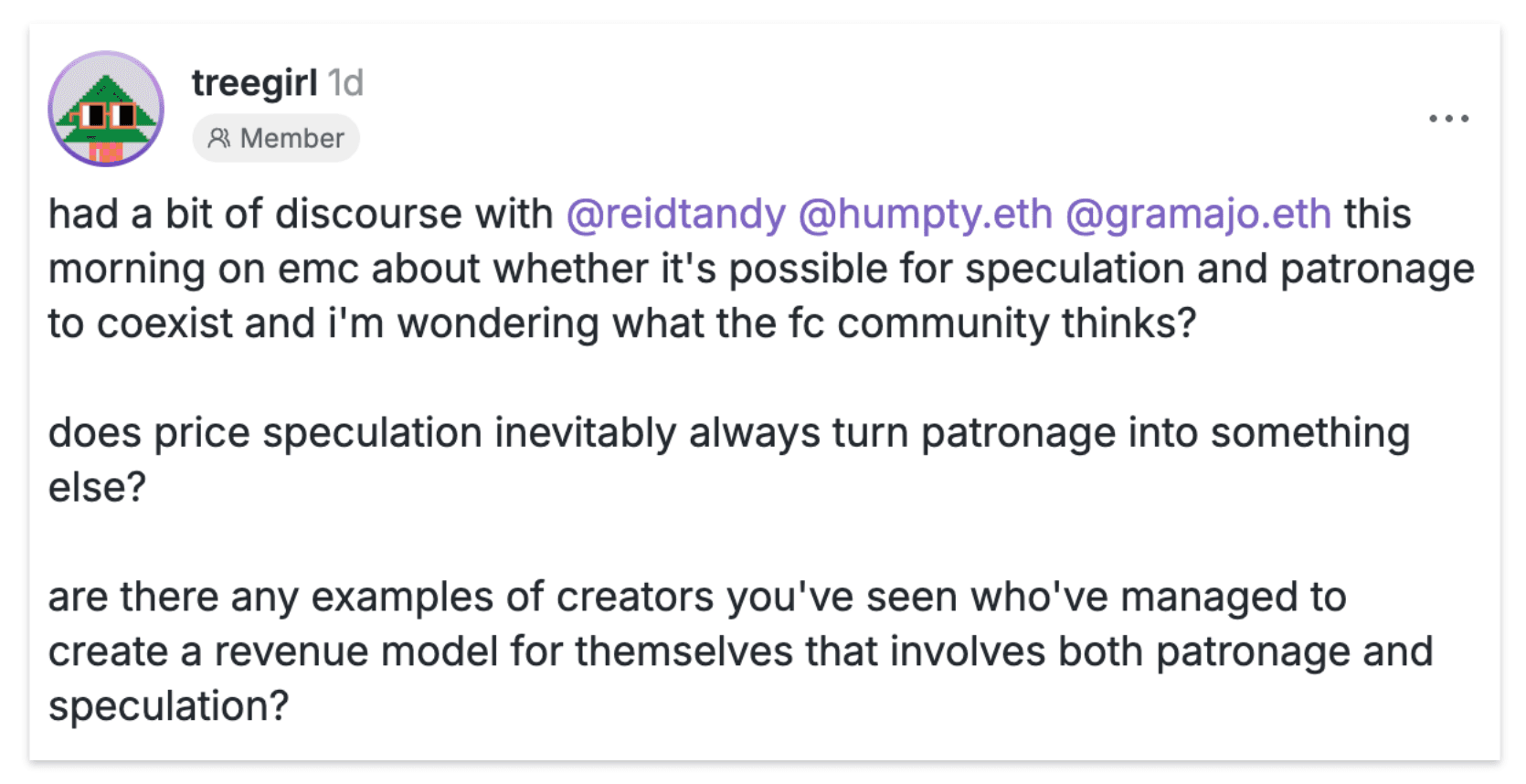Click the word 'inevitably' in the post
Screen dimensions: 1526x784
(x=585, y=433)
